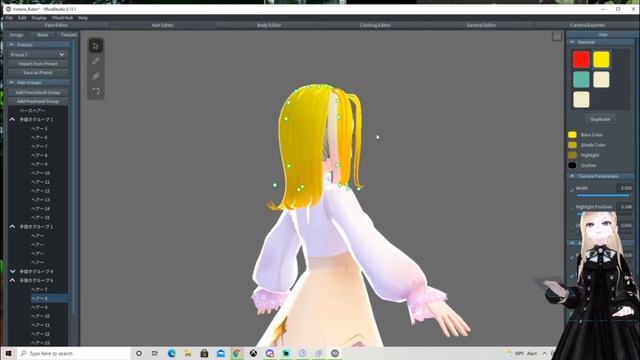Collapse the Material section

tap(572, 42)
